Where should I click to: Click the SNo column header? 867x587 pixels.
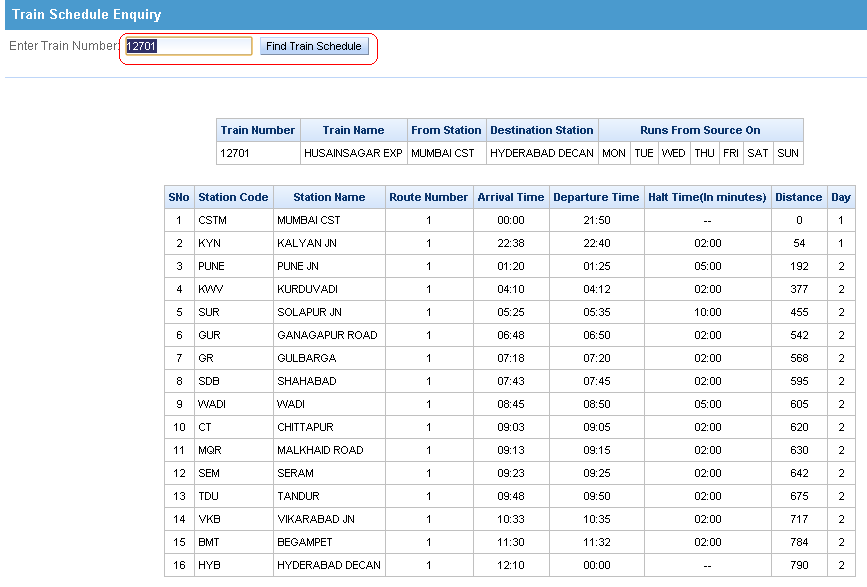(x=179, y=197)
